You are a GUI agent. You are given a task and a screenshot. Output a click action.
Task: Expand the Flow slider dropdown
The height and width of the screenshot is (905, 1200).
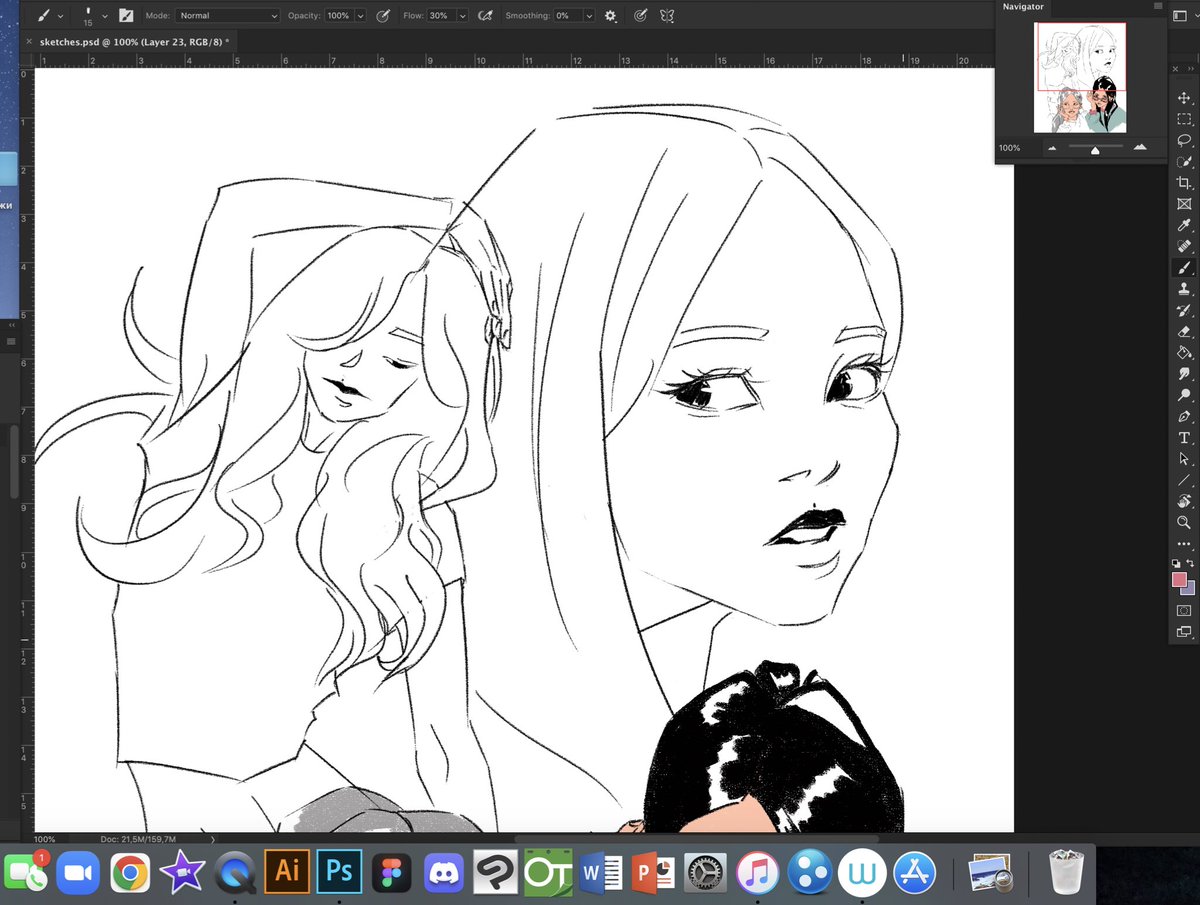pyautogui.click(x=464, y=16)
